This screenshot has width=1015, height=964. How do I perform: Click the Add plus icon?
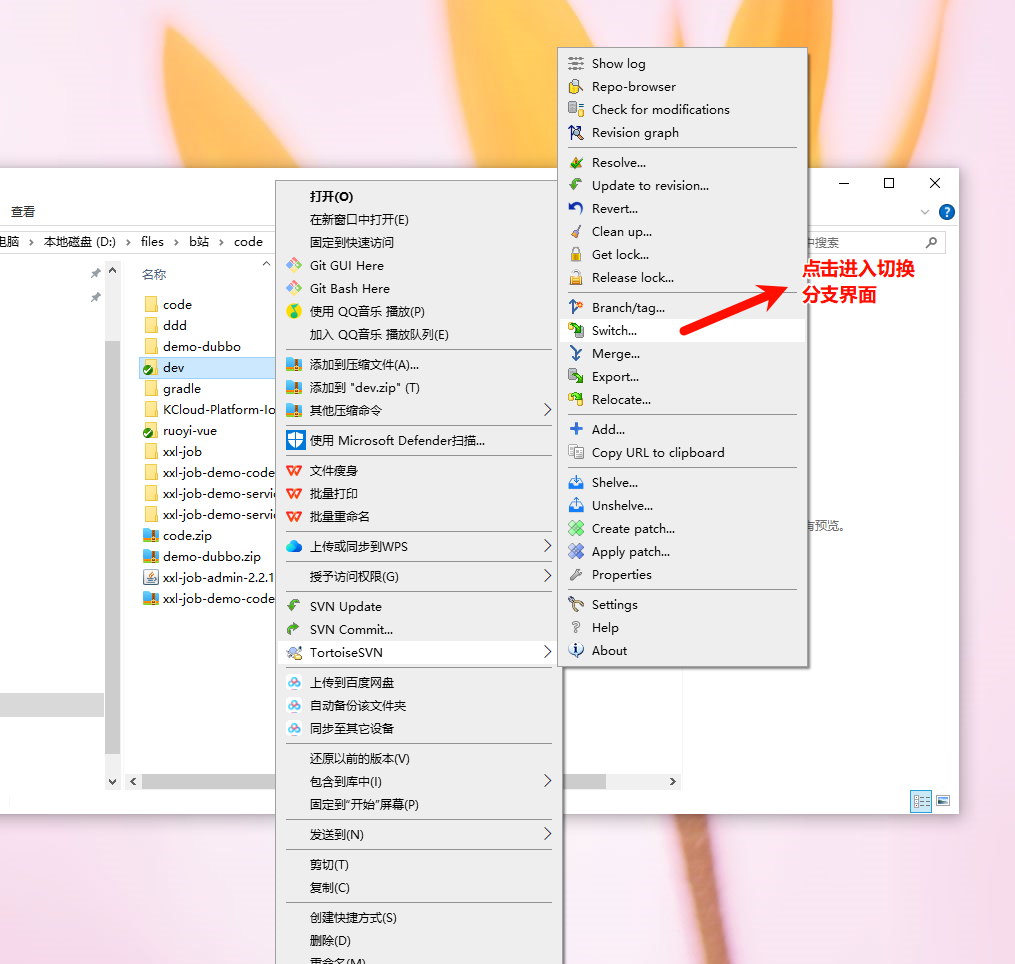point(575,429)
